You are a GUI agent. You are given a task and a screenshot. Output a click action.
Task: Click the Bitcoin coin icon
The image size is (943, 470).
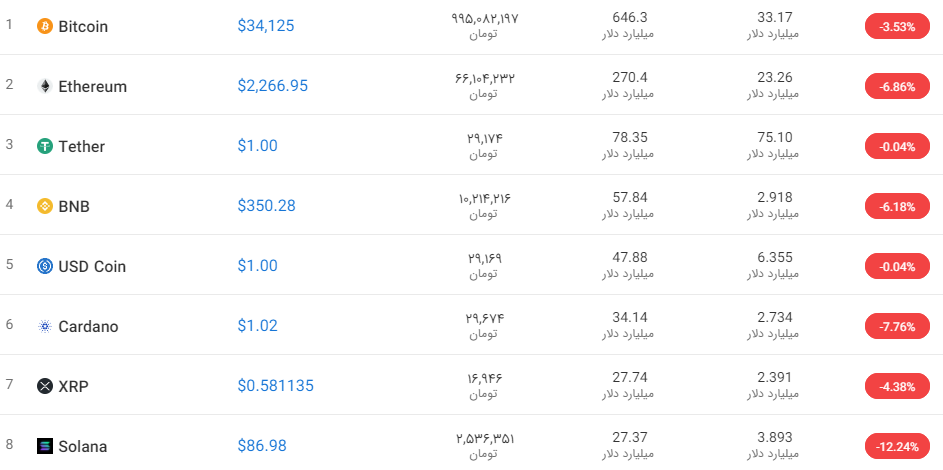45,26
